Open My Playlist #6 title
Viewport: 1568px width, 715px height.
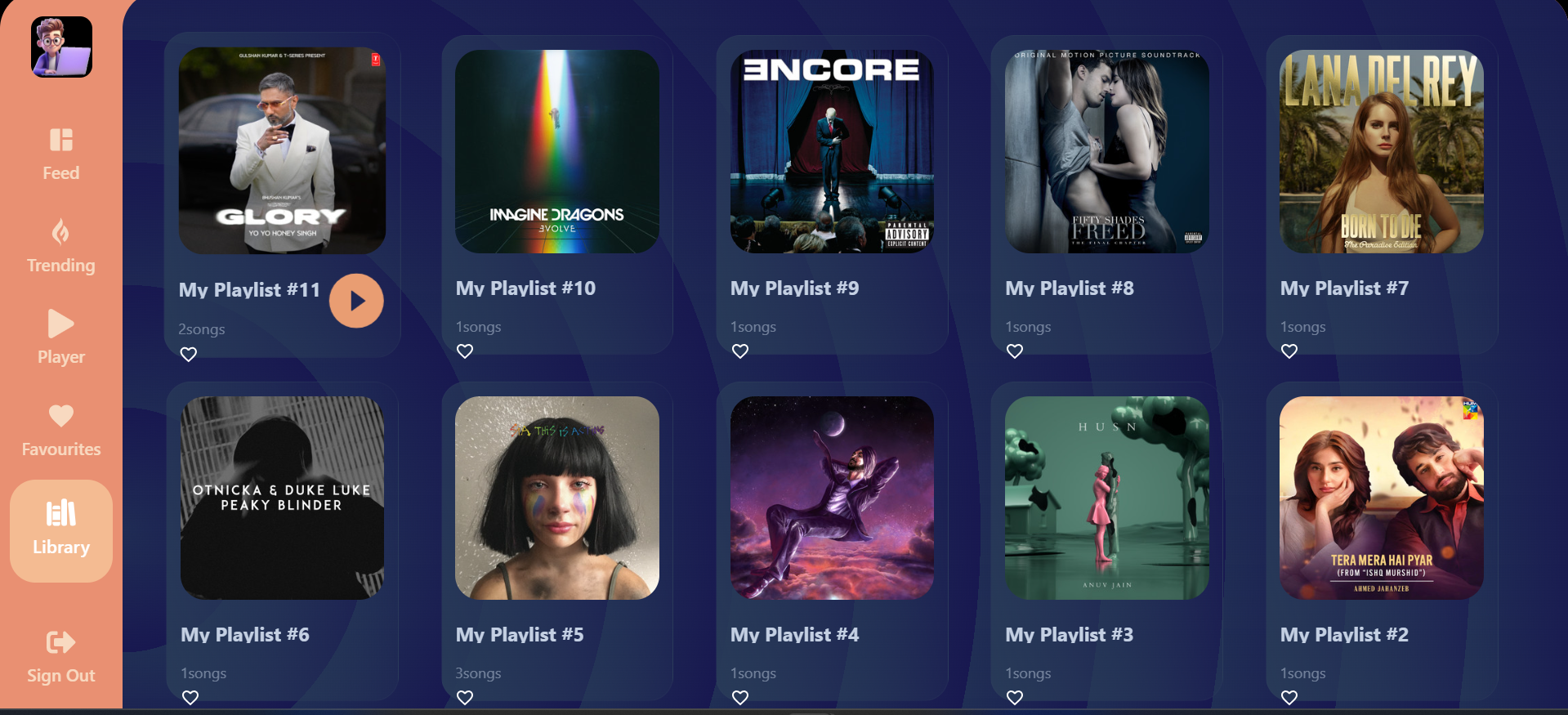point(245,635)
